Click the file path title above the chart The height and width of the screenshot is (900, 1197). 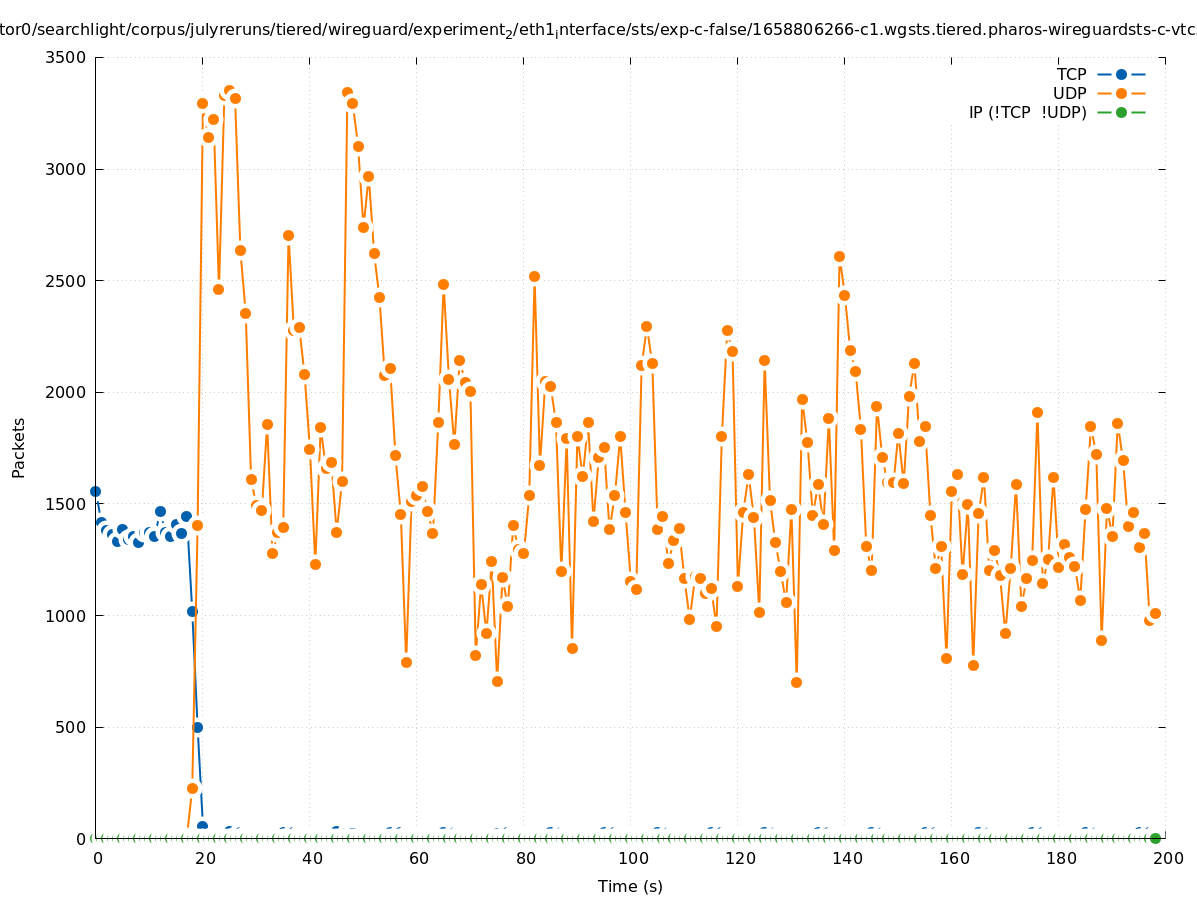click(x=598, y=31)
